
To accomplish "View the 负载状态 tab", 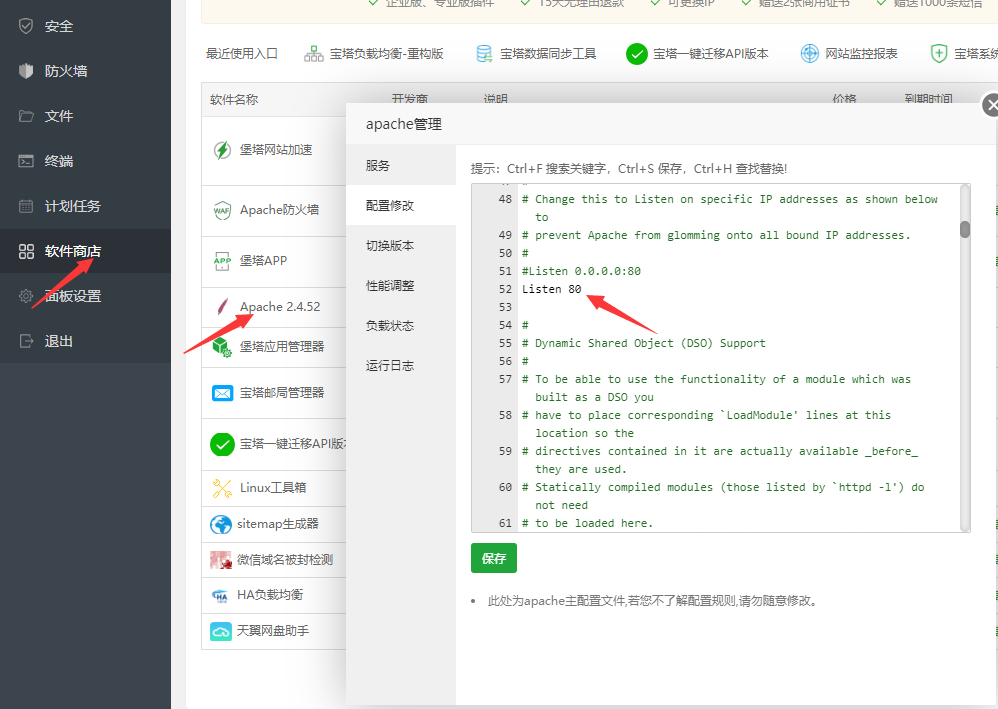I will click(x=401, y=326).
